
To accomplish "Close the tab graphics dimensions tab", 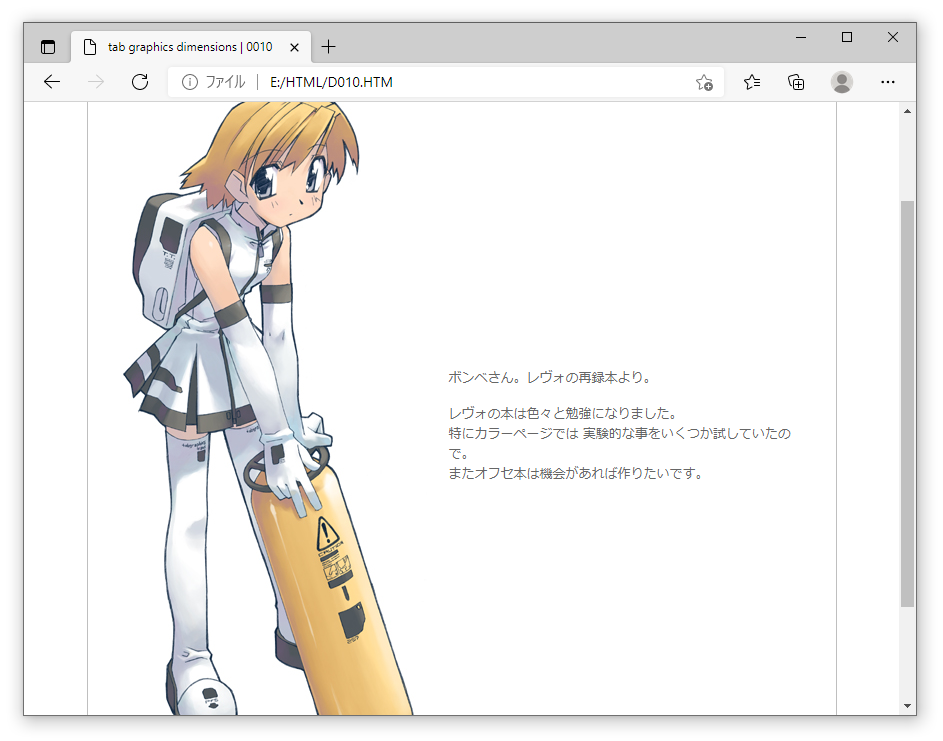I will 294,47.
